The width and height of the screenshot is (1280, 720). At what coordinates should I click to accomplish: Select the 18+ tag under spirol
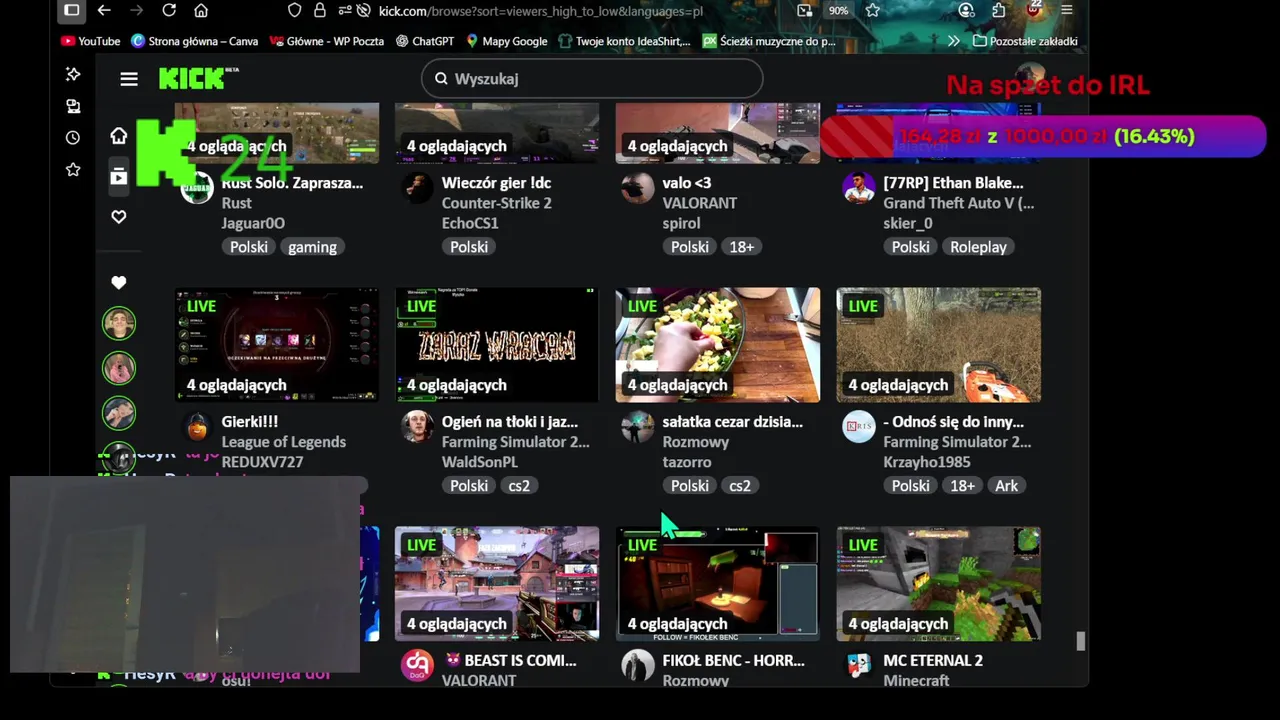click(x=741, y=247)
